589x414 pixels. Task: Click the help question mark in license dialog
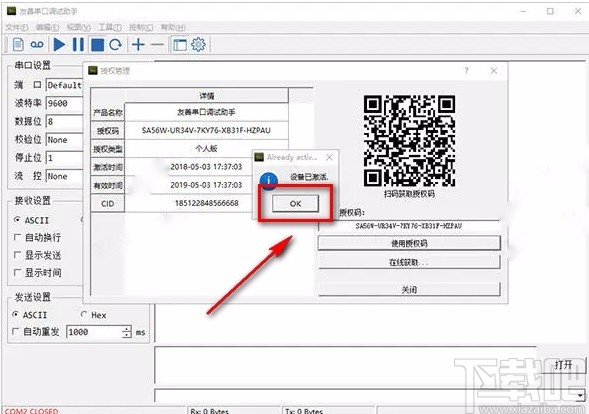pyautogui.click(x=467, y=71)
